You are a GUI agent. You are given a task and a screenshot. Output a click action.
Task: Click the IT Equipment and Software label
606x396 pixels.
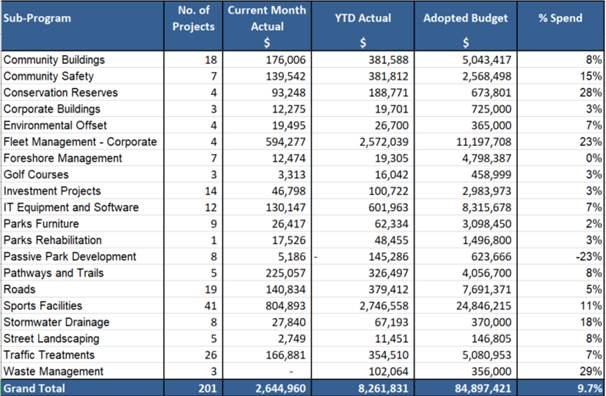point(71,207)
